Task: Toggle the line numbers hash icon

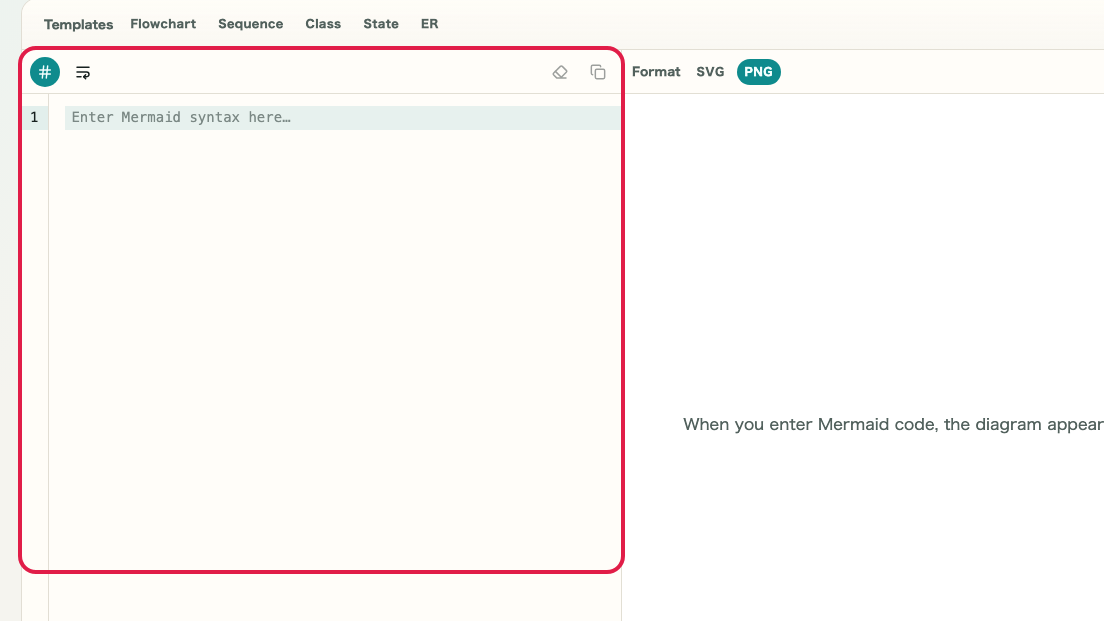Action: 44,72
